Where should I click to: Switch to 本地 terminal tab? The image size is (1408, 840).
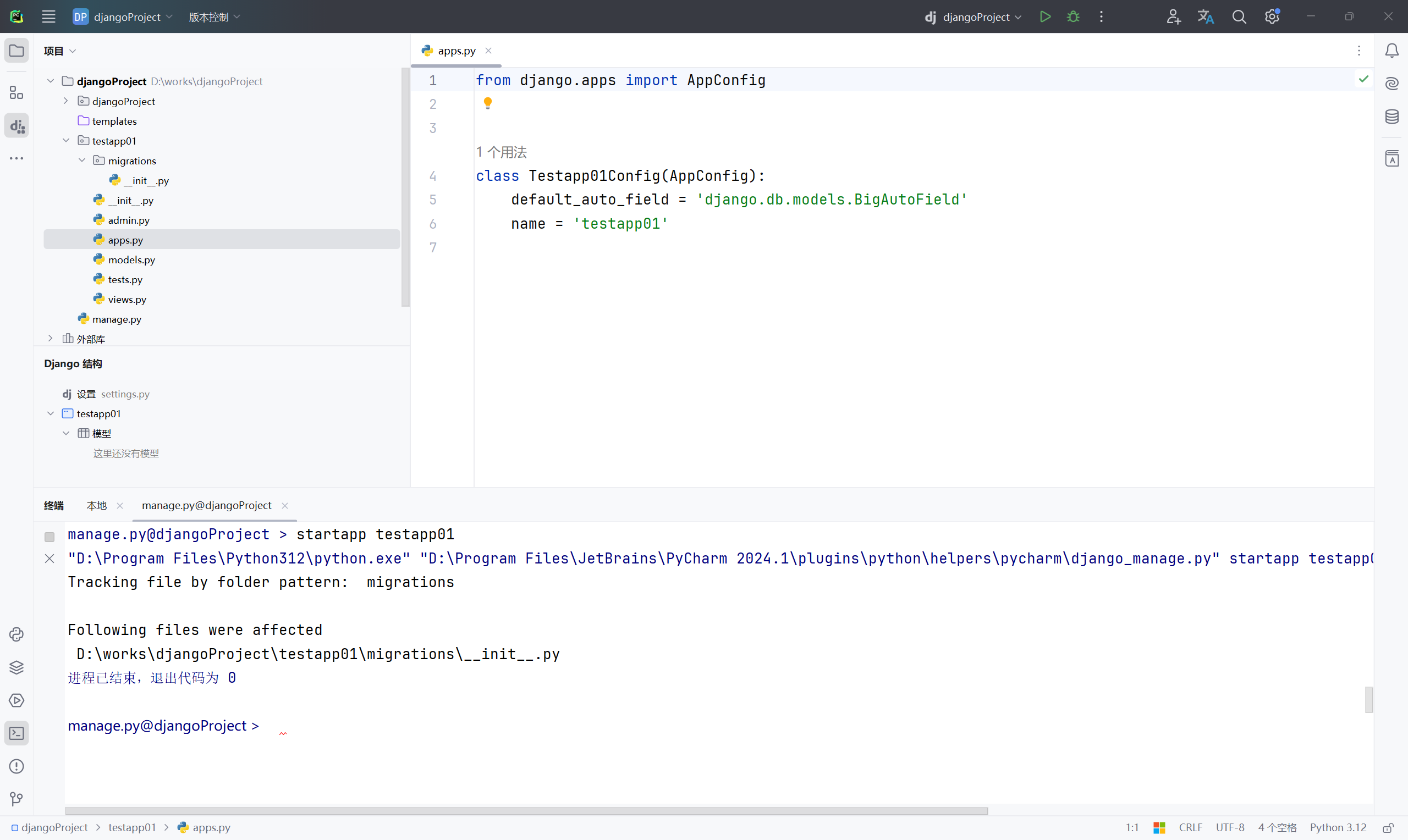96,505
